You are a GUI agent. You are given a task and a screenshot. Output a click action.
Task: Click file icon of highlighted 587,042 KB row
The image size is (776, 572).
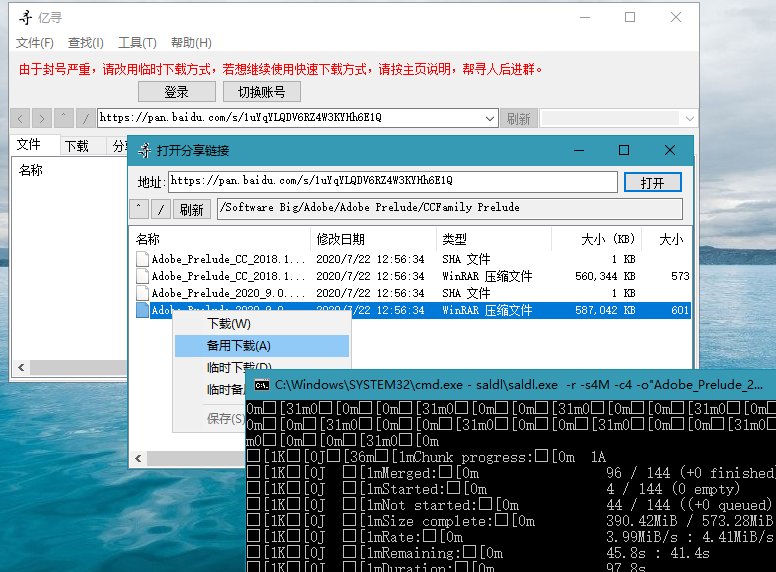(x=143, y=310)
